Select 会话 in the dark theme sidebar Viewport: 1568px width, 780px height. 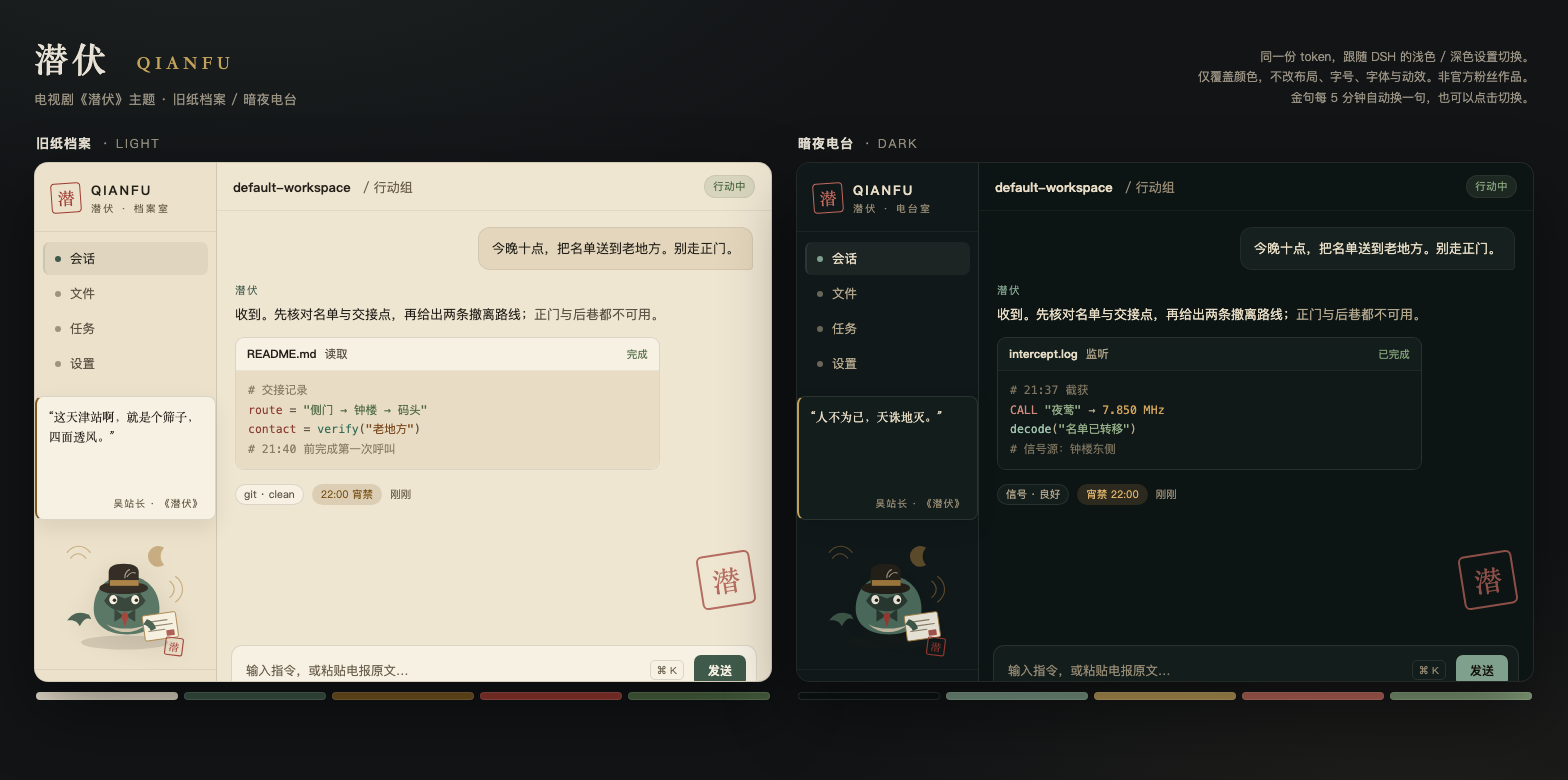point(887,258)
